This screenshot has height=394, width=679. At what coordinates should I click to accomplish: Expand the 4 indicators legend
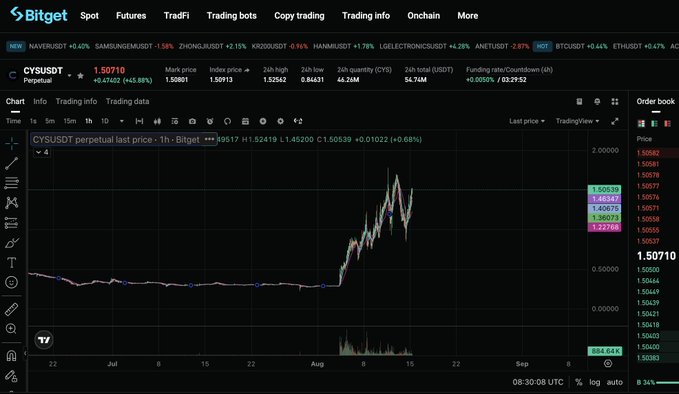[42, 152]
